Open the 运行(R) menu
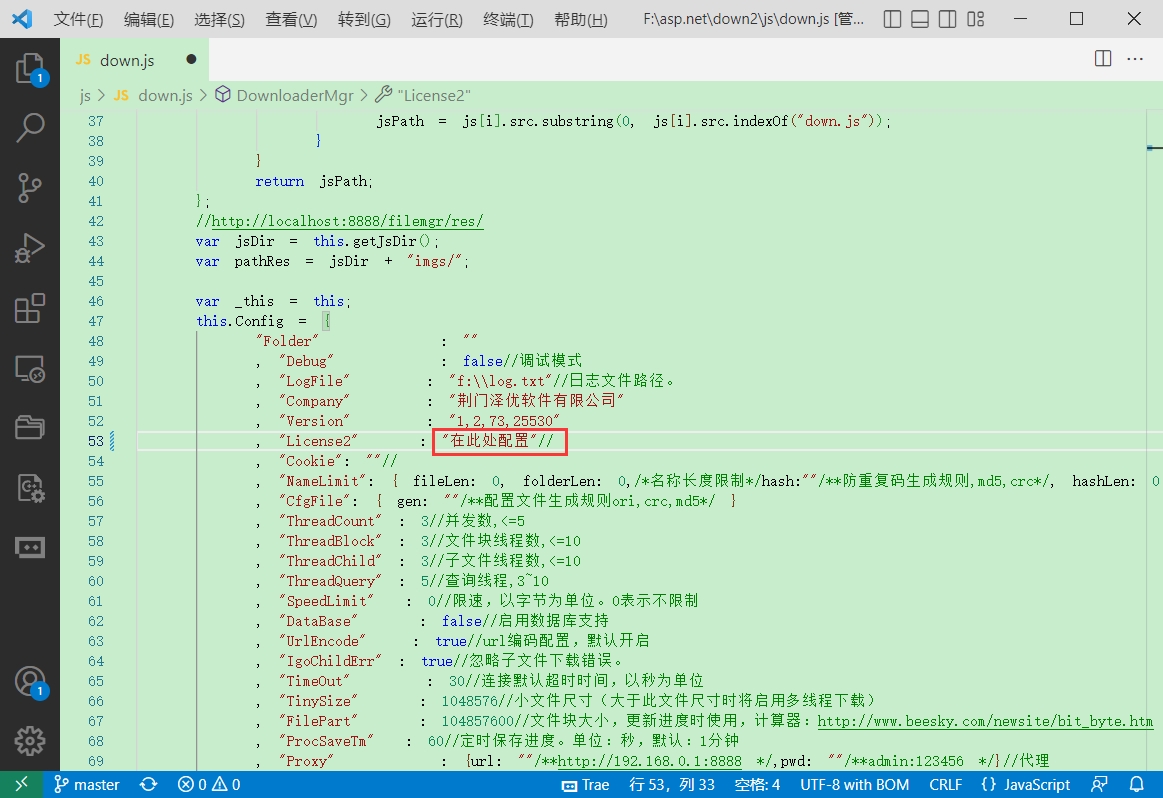The width and height of the screenshot is (1163, 798). [x=436, y=19]
